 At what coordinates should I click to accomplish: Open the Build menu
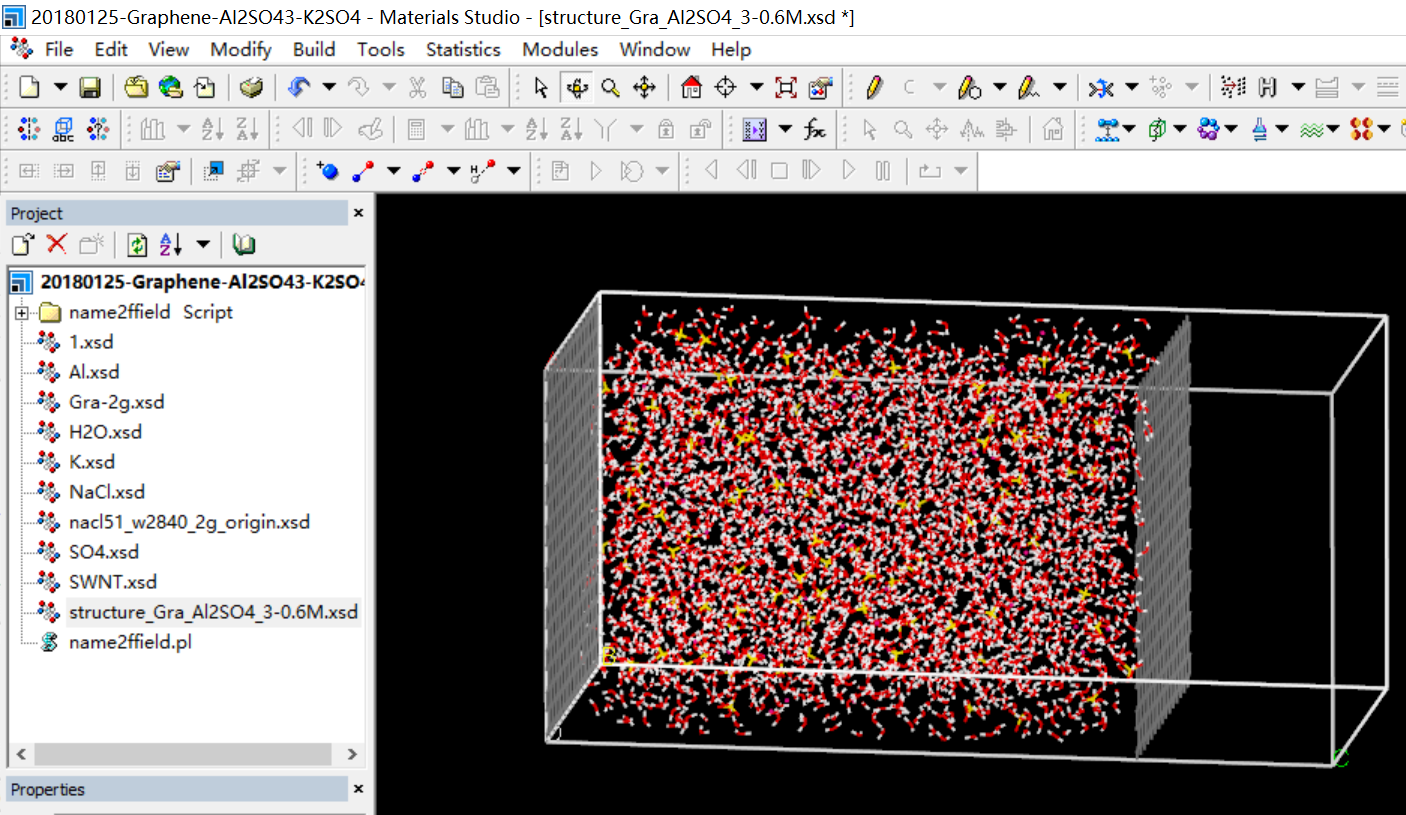tap(314, 49)
